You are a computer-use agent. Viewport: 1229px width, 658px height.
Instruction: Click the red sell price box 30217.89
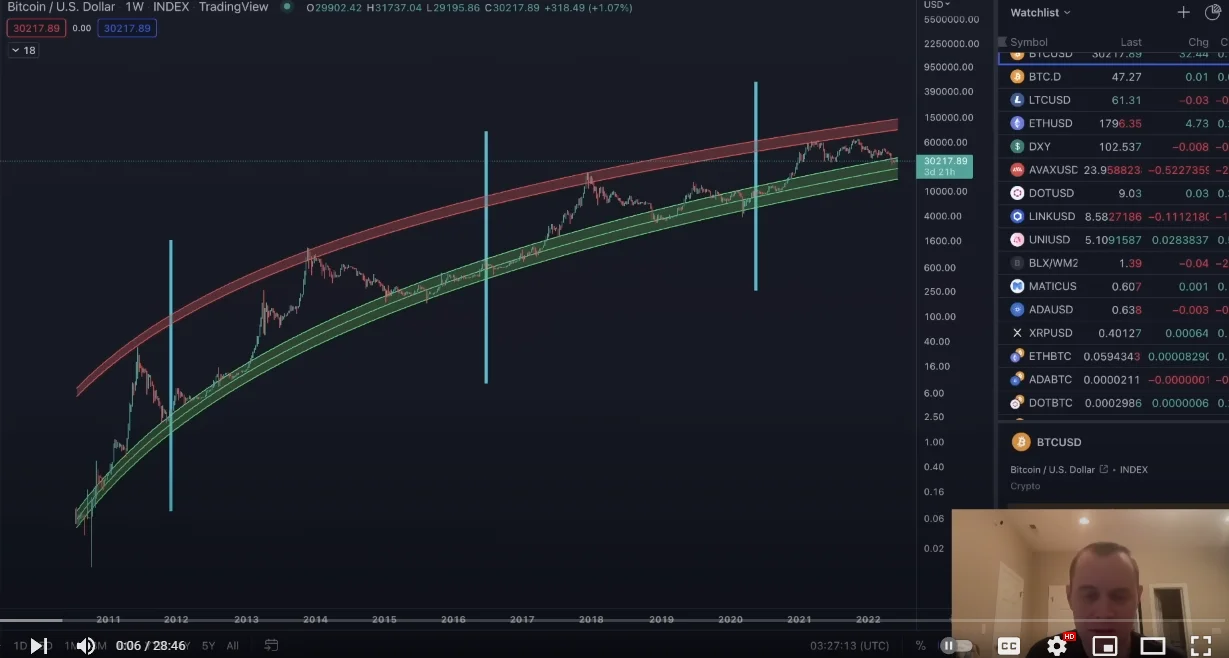36,28
